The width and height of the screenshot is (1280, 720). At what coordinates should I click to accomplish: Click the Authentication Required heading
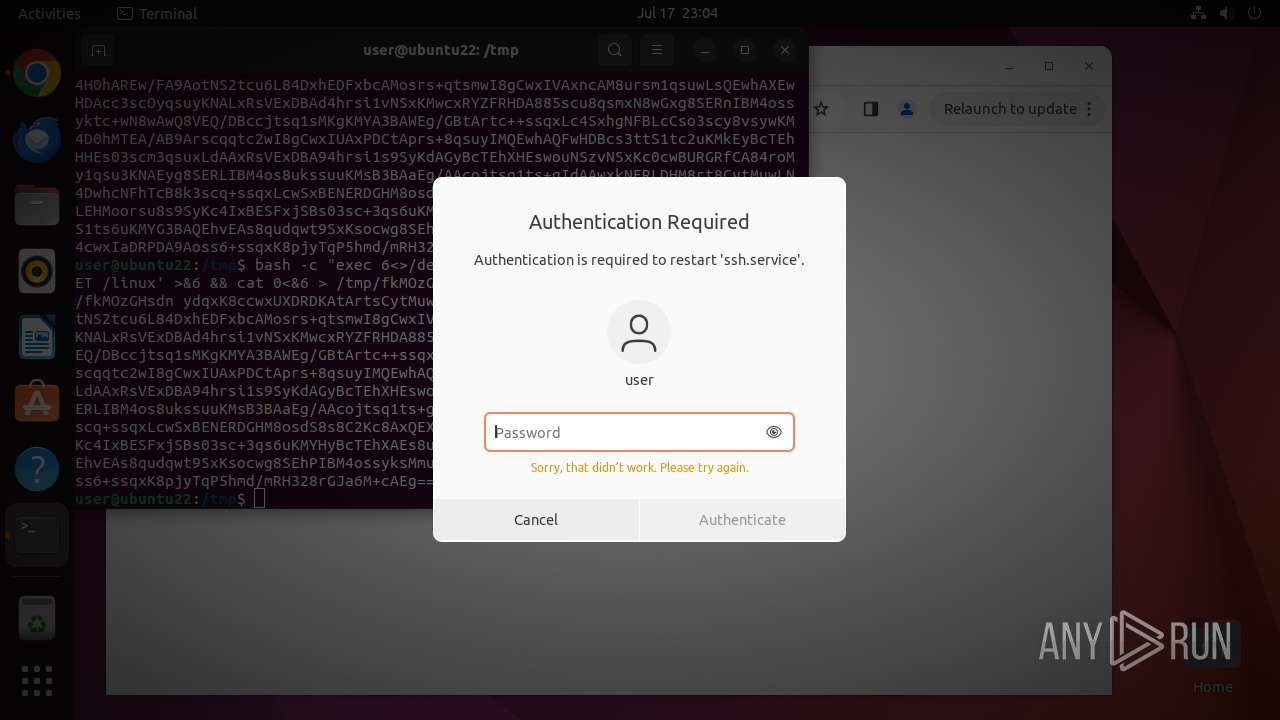pyautogui.click(x=639, y=222)
